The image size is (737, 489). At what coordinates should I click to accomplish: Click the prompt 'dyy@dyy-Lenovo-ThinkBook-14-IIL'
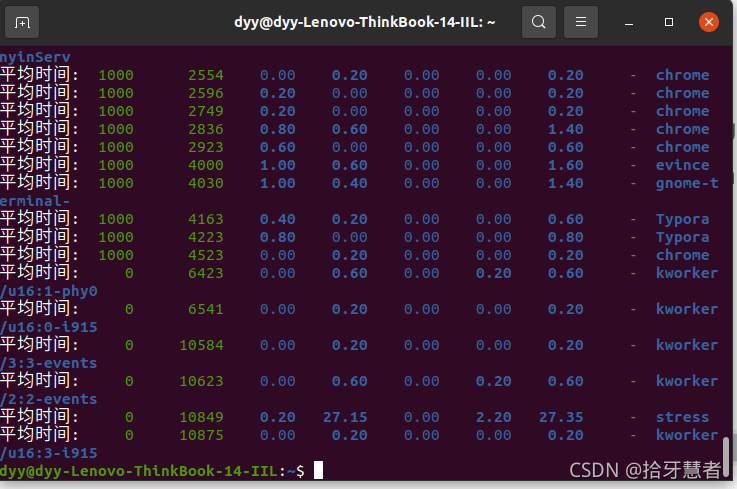pyautogui.click(x=139, y=471)
